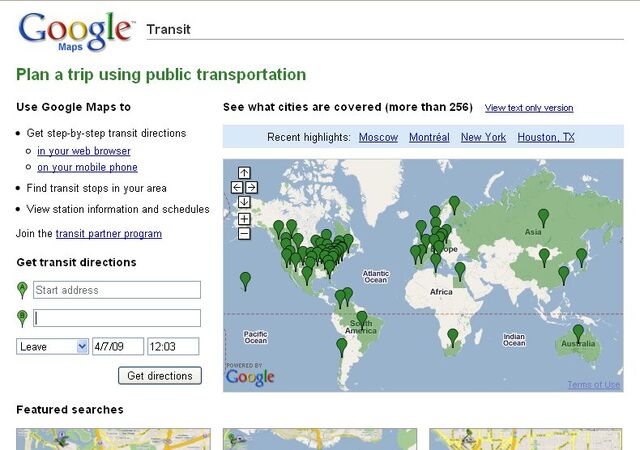Select the pin in northern Asia above the Asia label
640x450 pixels.
(543, 218)
